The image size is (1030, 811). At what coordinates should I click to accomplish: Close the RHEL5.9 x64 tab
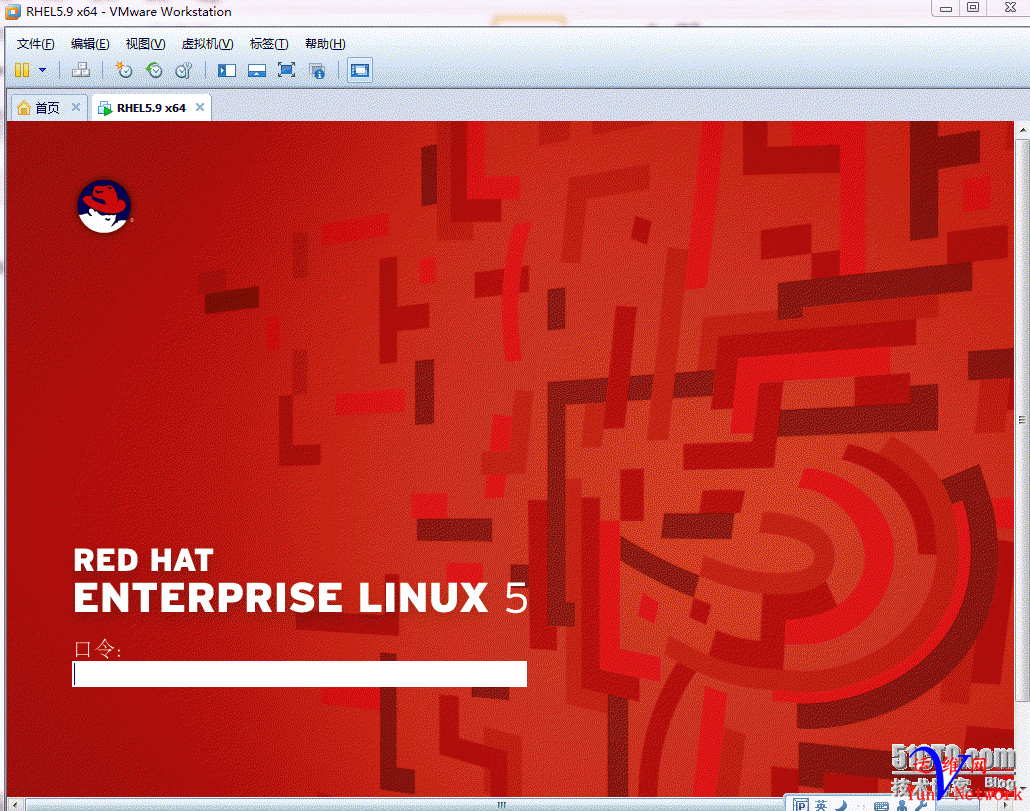click(x=200, y=107)
